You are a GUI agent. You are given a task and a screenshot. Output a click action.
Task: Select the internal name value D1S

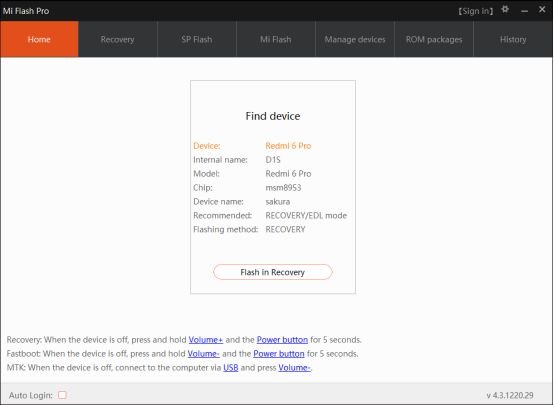coord(273,160)
